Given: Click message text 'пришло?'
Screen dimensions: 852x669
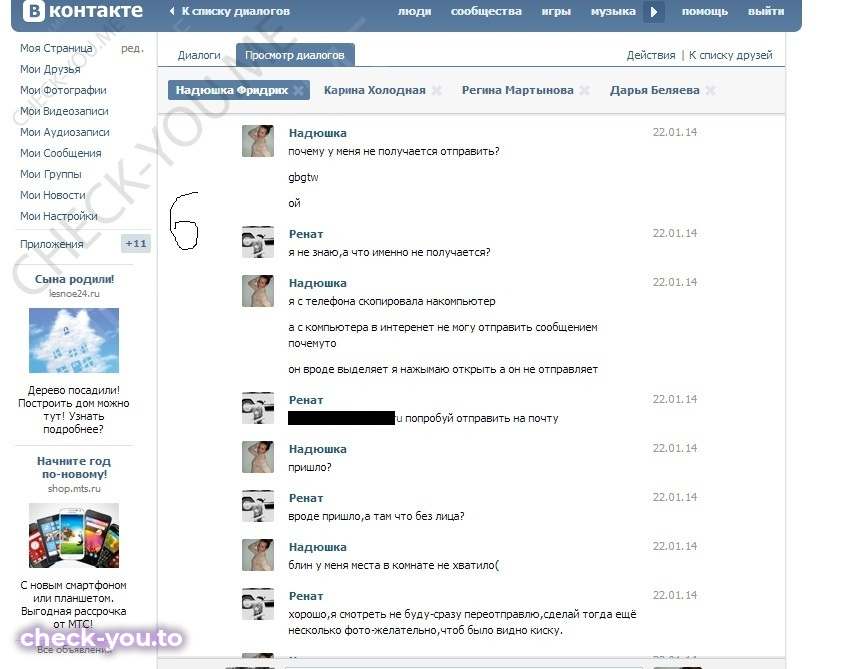Looking at the screenshot, I should tap(310, 467).
